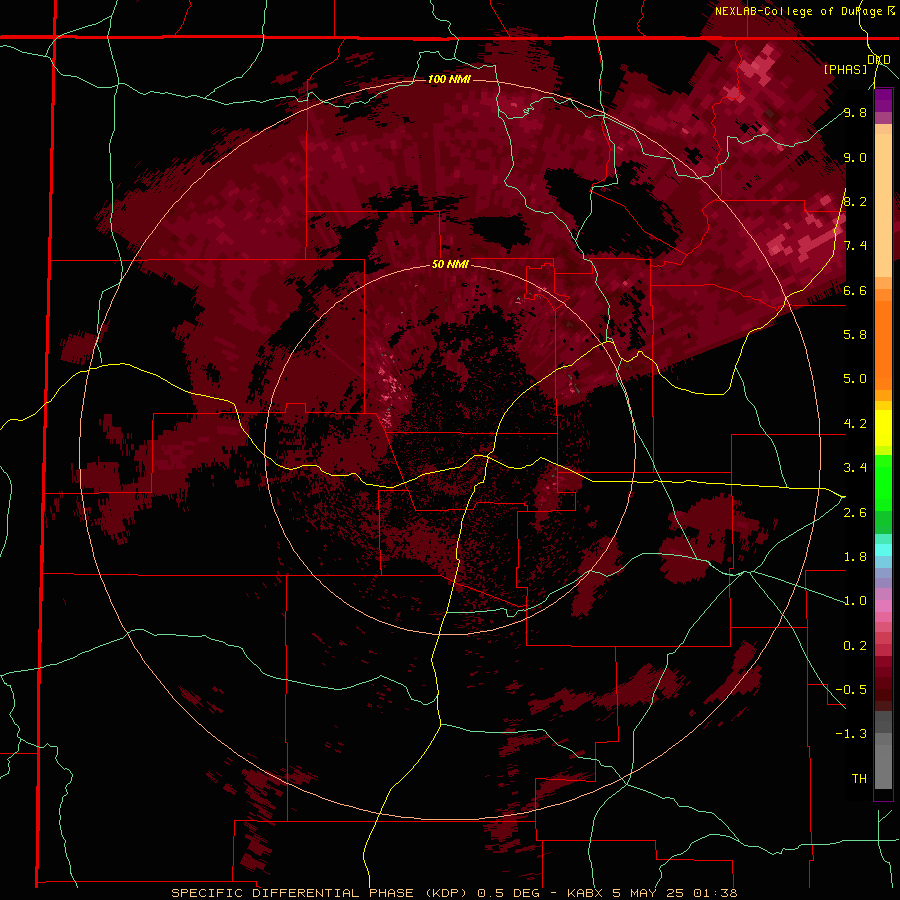Viewport: 900px width, 900px height.
Task: Select the 6.6 legend value
Action: pos(855,290)
